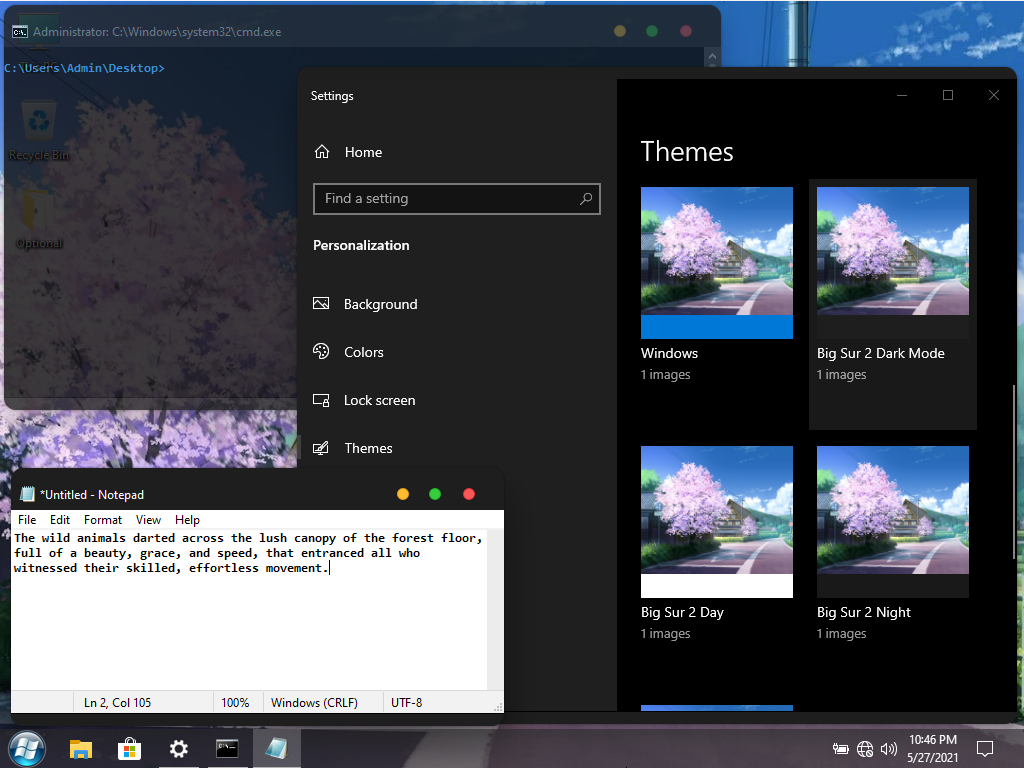Click the battery power tray icon

tap(840, 749)
